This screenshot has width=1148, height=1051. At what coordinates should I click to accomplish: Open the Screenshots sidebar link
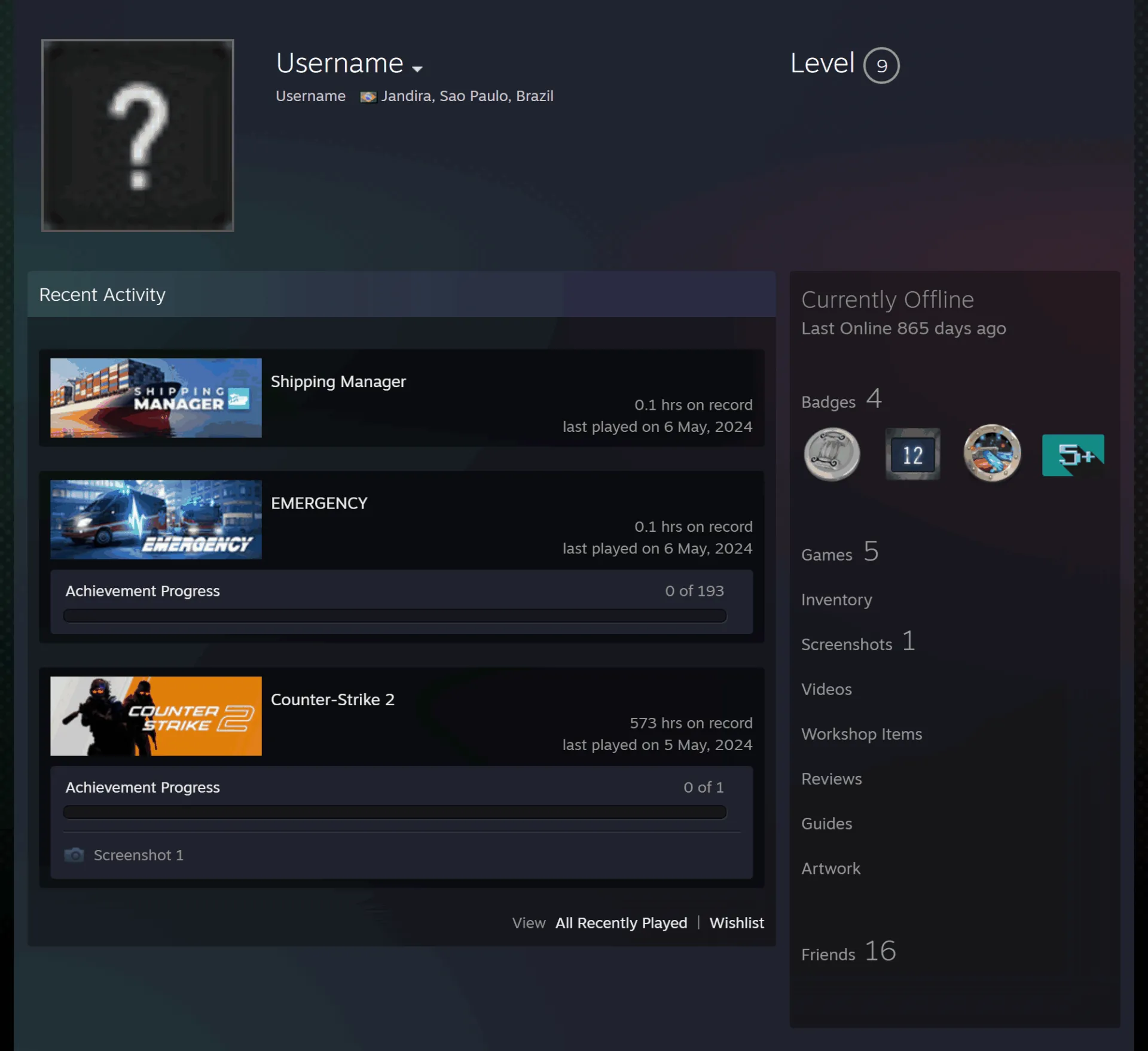(x=858, y=642)
